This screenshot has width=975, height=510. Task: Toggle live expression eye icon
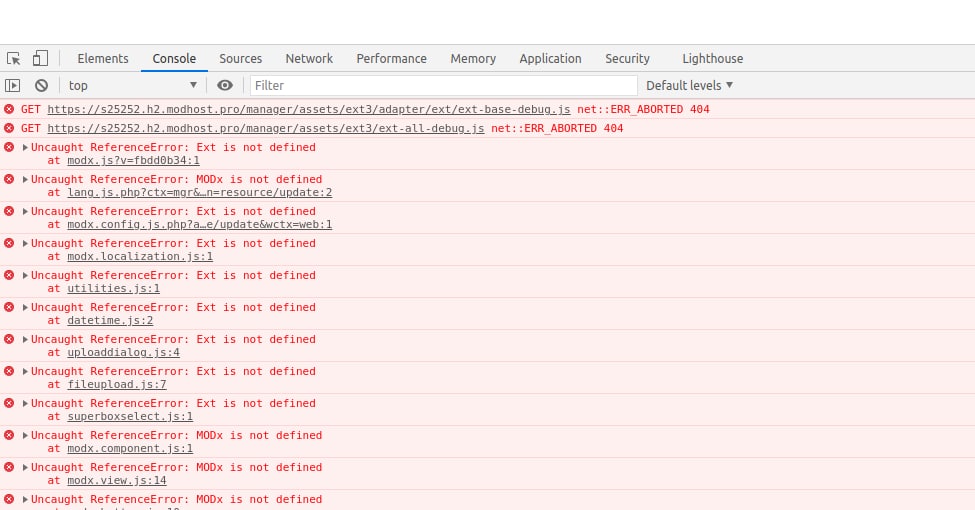coord(225,85)
